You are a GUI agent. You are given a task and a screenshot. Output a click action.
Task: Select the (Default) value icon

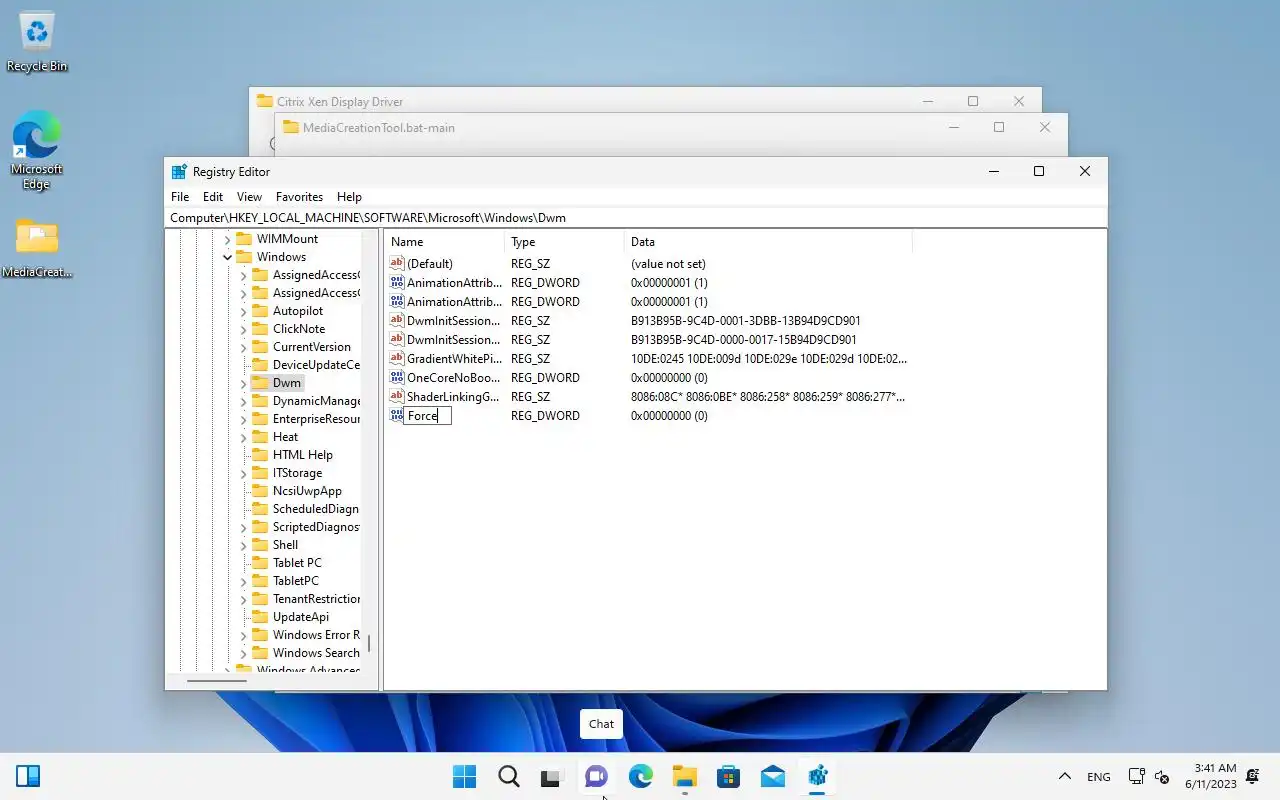pos(397,264)
